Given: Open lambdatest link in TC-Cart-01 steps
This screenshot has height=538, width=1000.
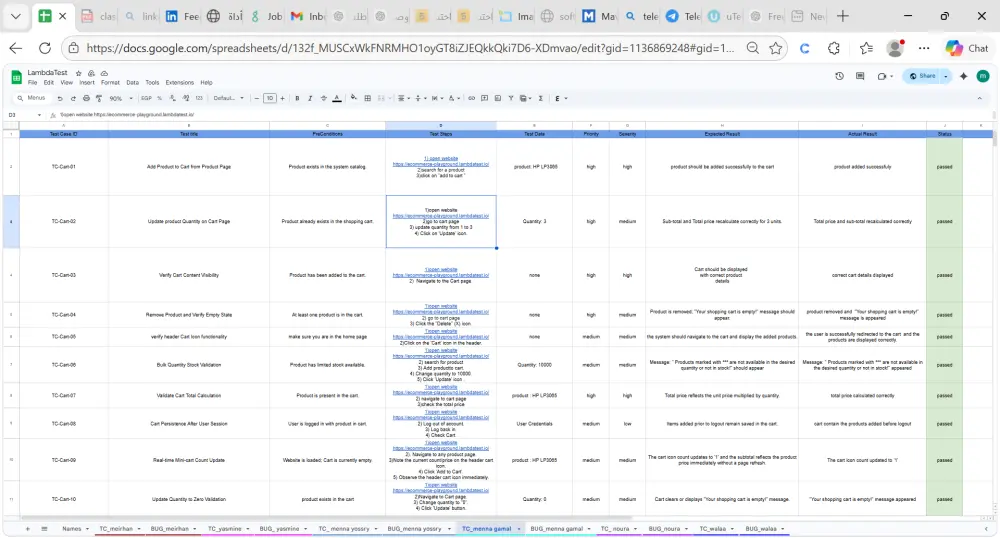Looking at the screenshot, I should pos(441,164).
